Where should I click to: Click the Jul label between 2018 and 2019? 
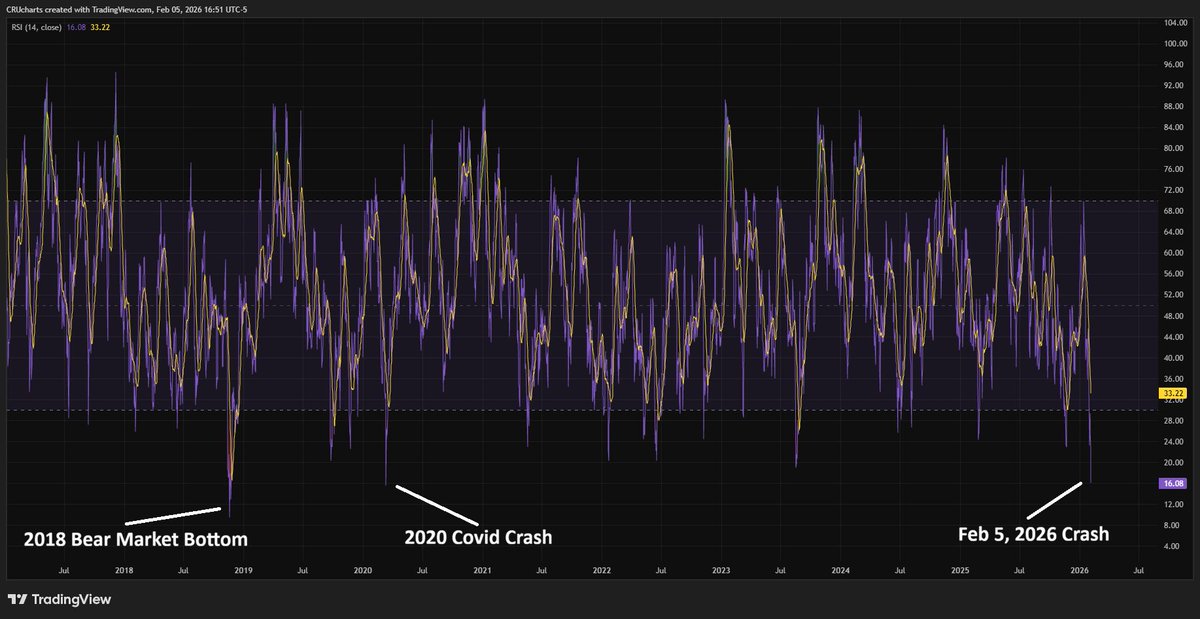tap(183, 571)
